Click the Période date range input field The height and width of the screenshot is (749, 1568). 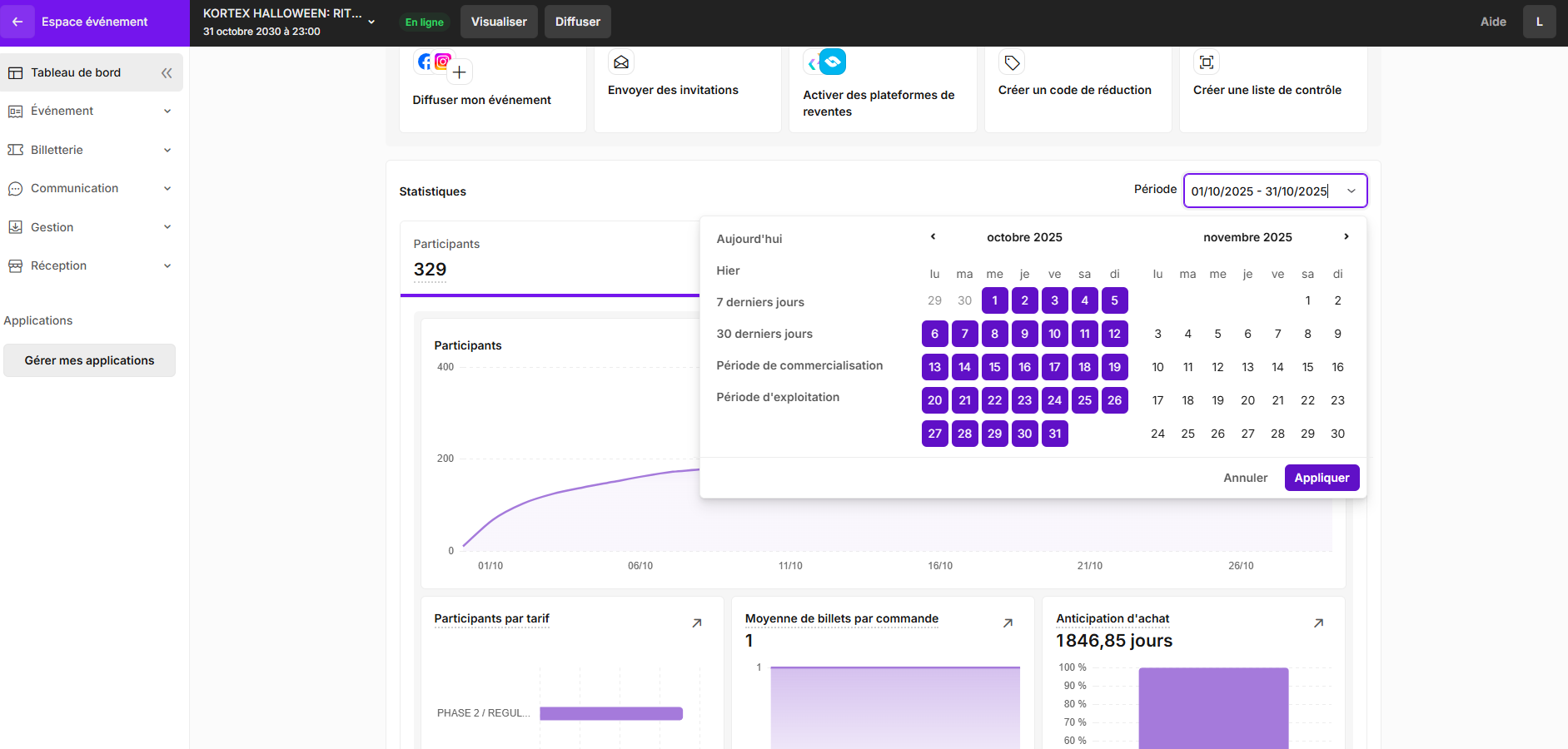pos(1275,191)
